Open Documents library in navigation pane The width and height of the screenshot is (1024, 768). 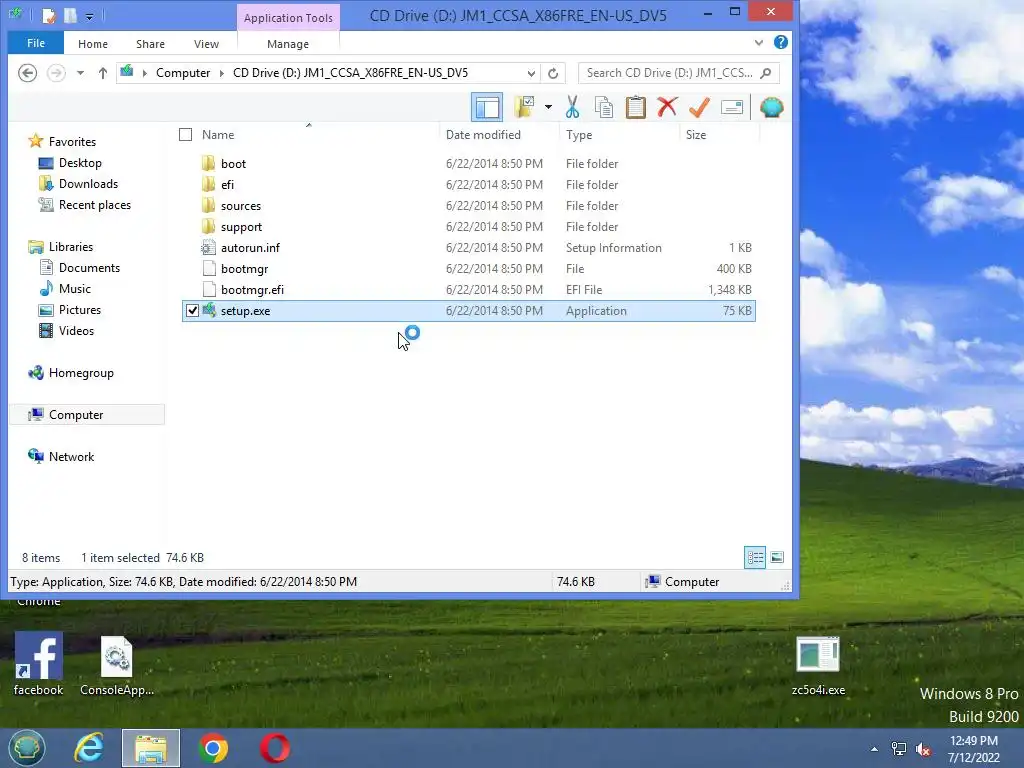coord(89,268)
